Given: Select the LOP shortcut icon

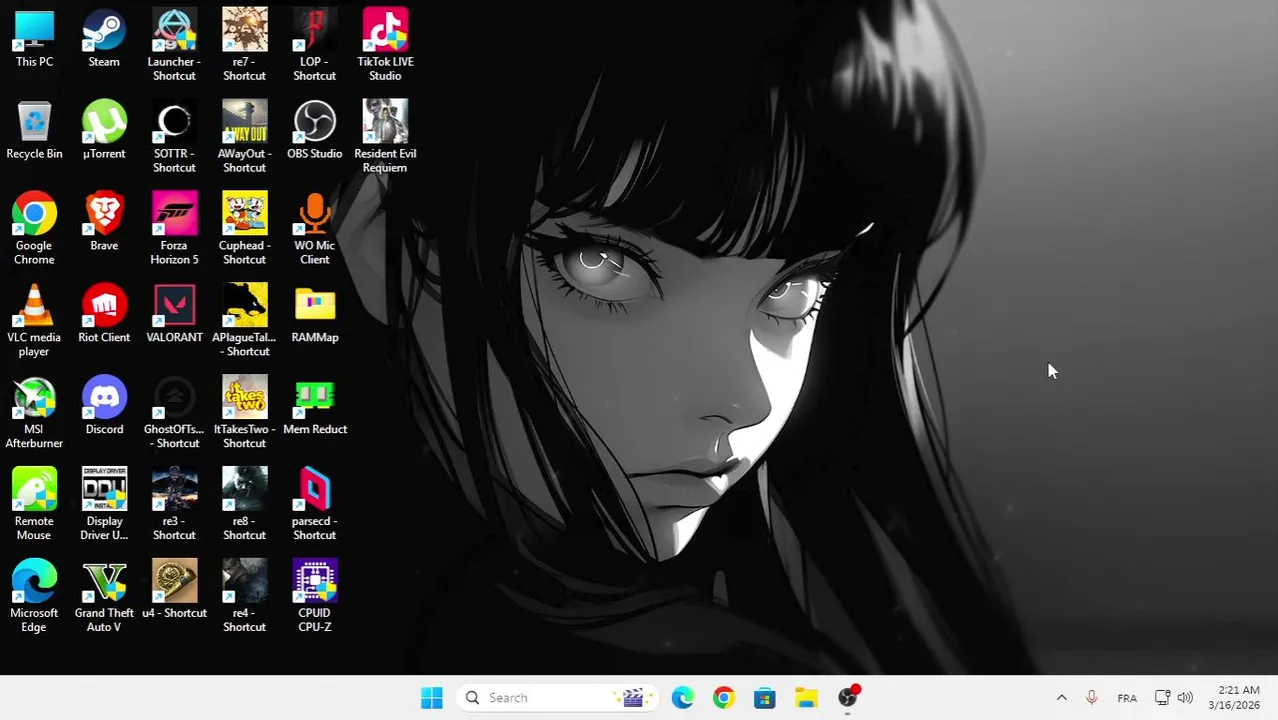Looking at the screenshot, I should 314,45.
